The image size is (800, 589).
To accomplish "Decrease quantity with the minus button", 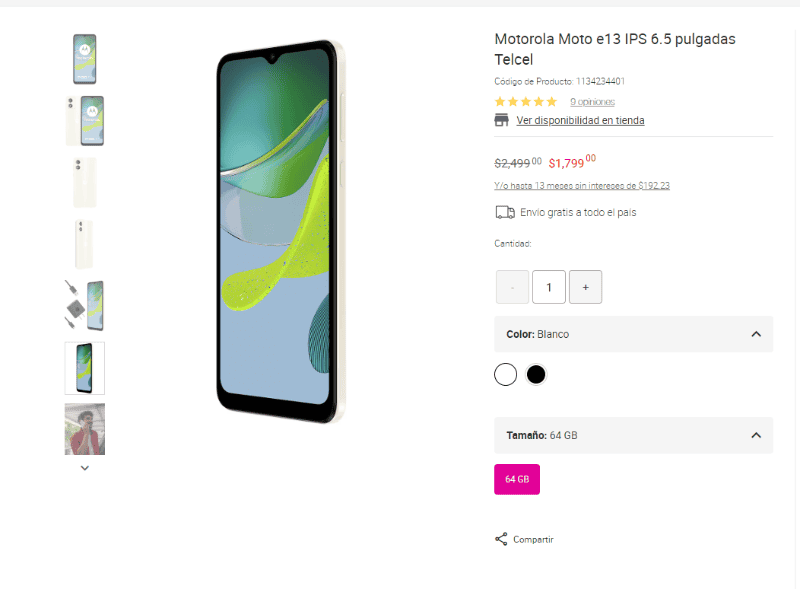I will pyautogui.click(x=512, y=287).
